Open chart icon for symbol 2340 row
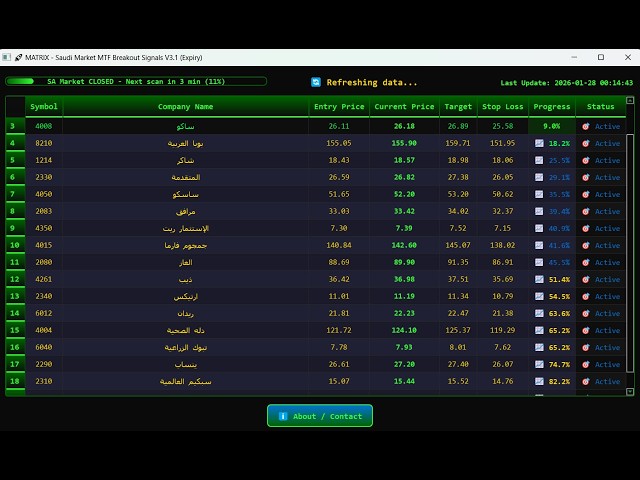Screen dimensions: 640x480 (x=539, y=296)
